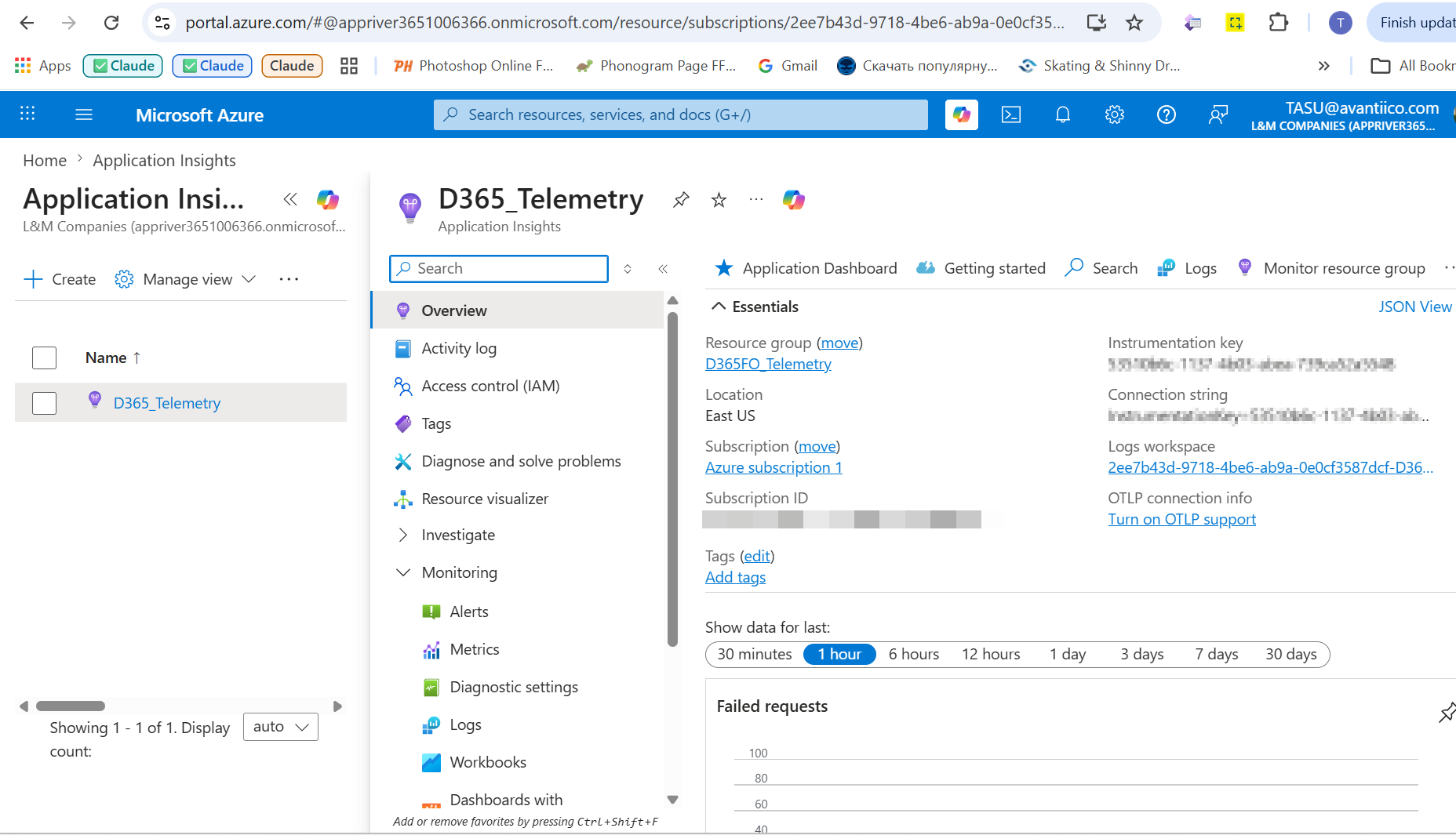Viewport: 1456px width, 835px height.
Task: Open more list commands ellipsis near Manage view
Action: [x=289, y=279]
